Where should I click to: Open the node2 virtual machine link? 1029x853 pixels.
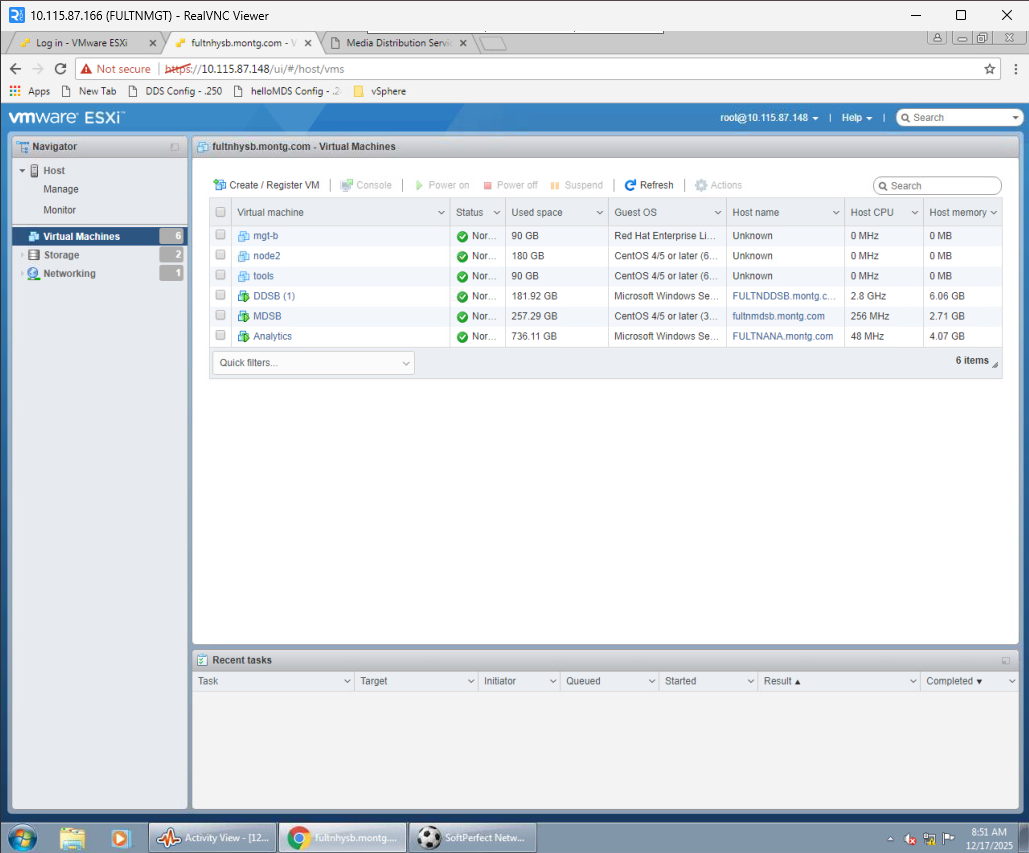(x=266, y=256)
